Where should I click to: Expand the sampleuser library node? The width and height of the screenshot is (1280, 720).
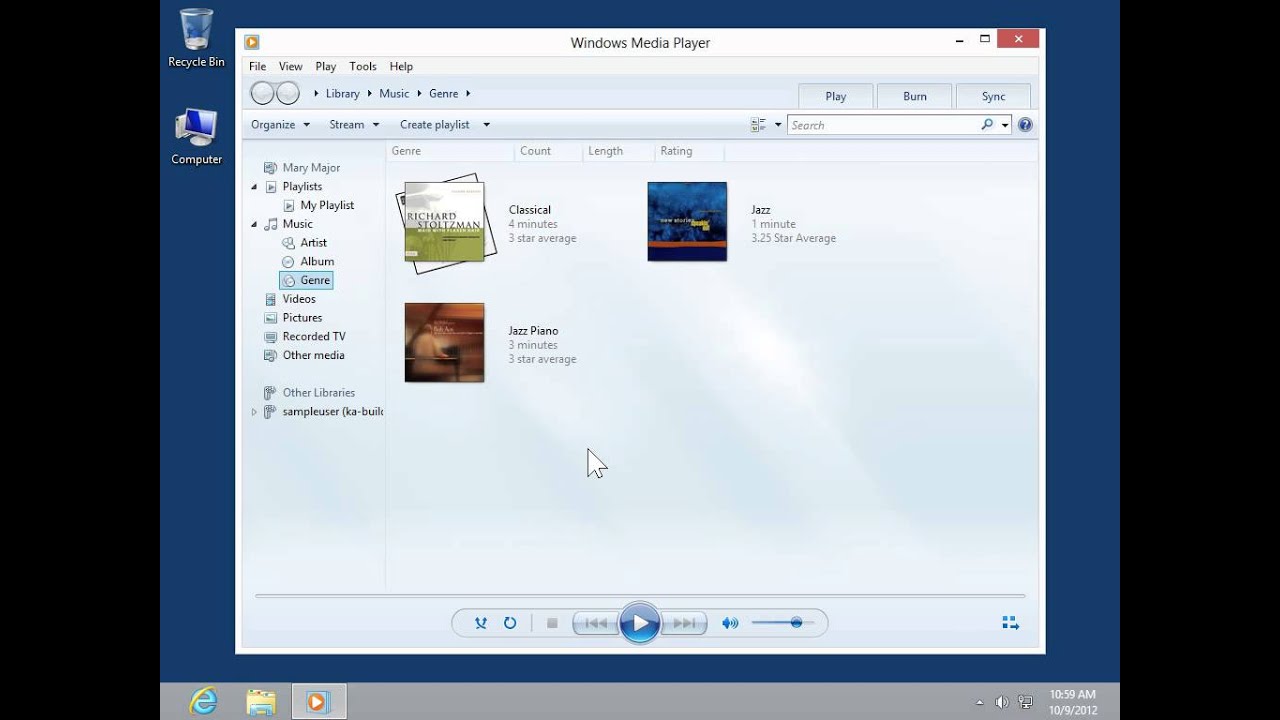coord(253,412)
